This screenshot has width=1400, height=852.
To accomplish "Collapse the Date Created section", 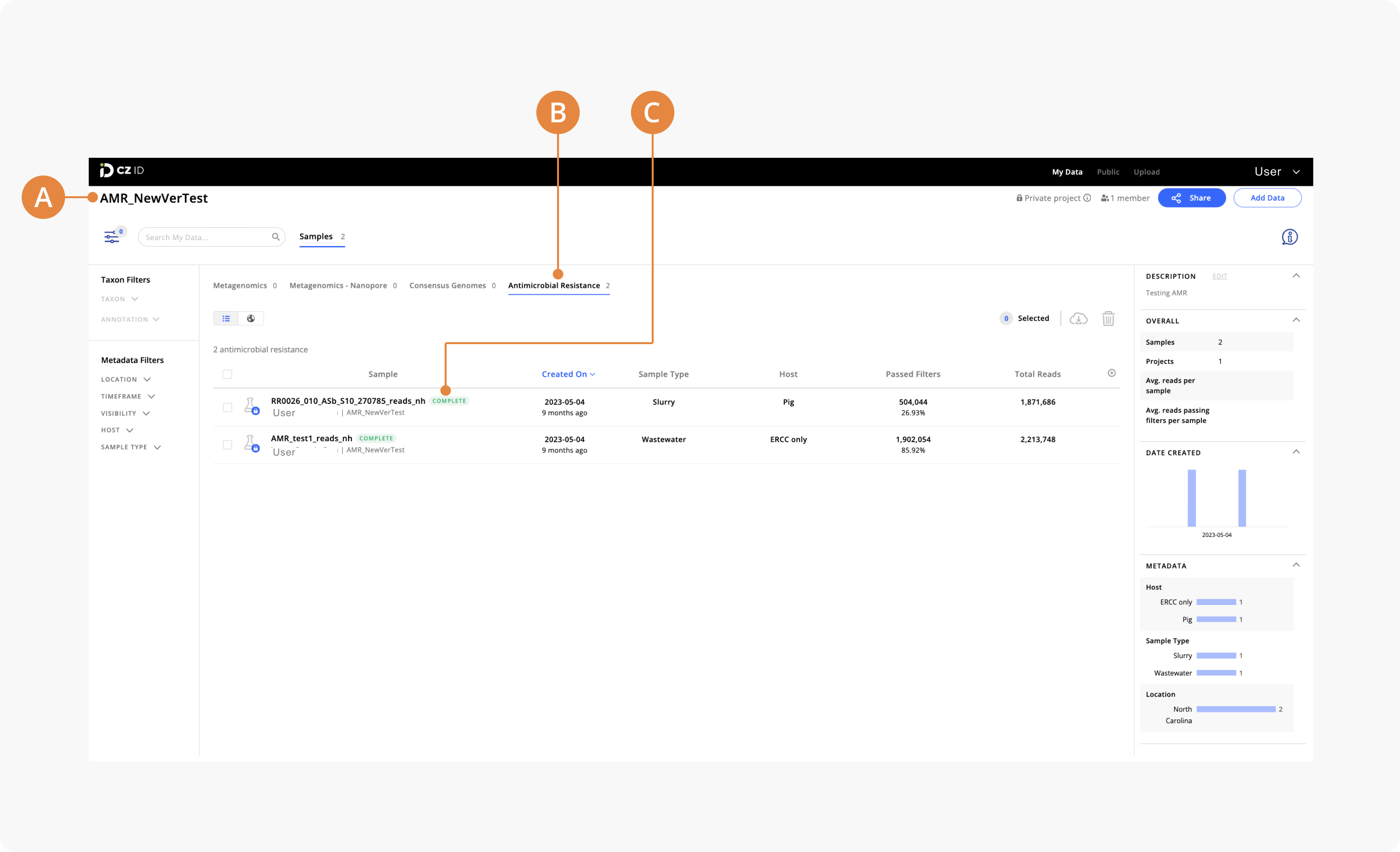I will coord(1296,452).
